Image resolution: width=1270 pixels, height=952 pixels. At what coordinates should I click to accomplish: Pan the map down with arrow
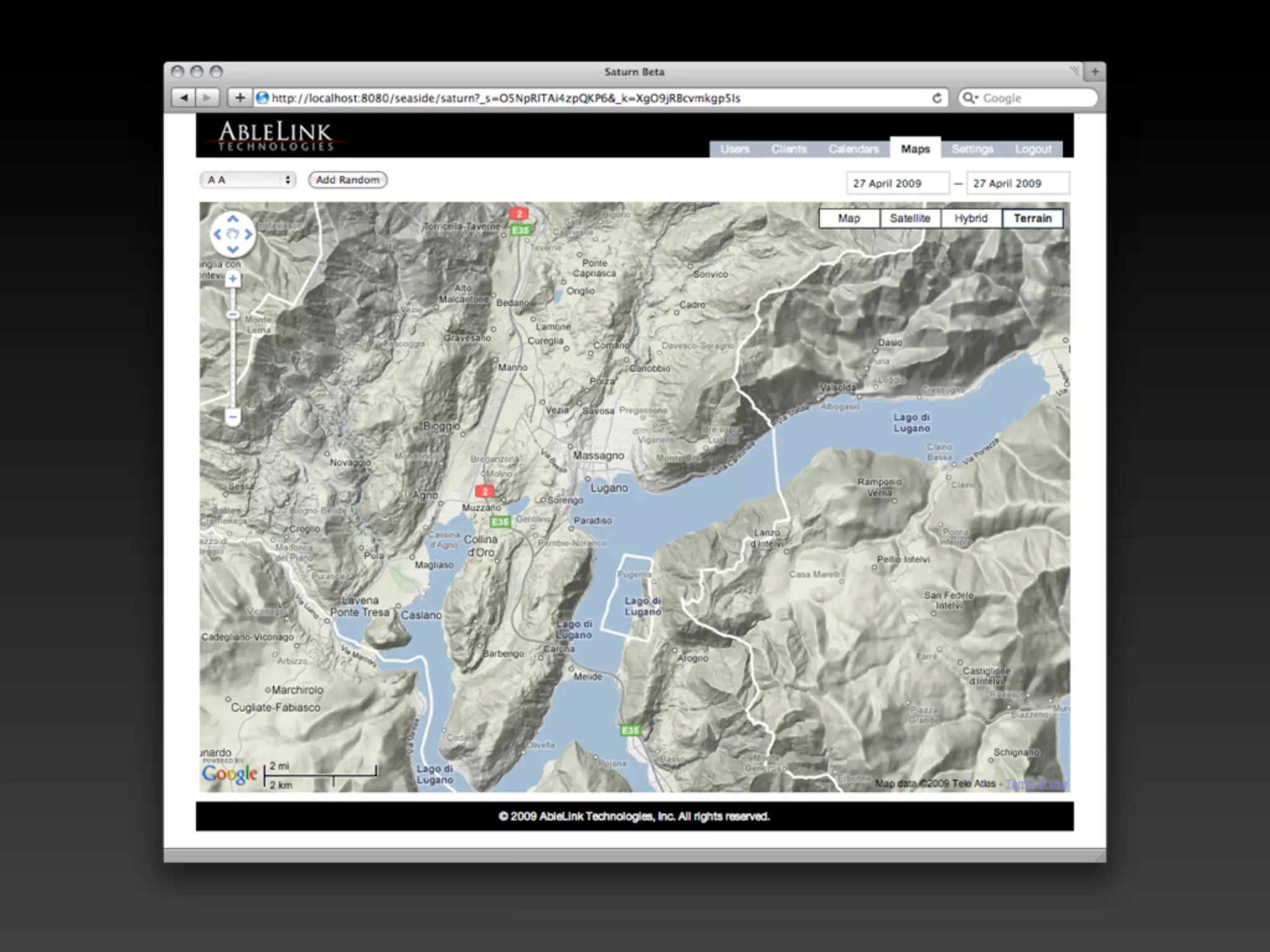point(233,250)
